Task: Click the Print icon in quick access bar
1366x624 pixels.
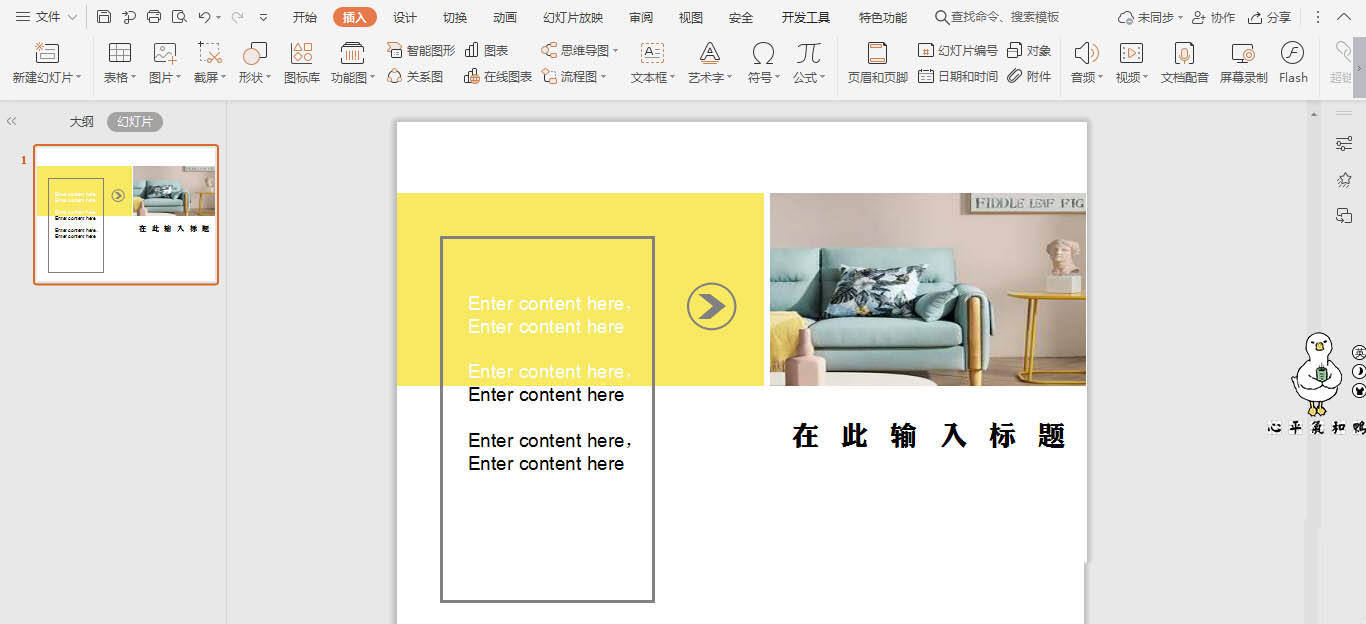Action: coord(153,17)
